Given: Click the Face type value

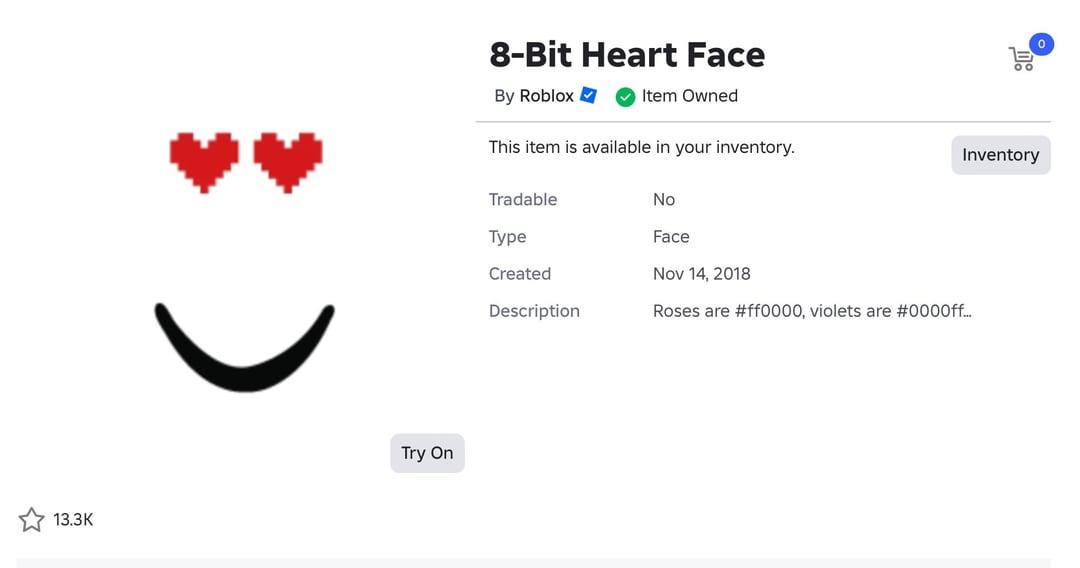Looking at the screenshot, I should tap(671, 237).
